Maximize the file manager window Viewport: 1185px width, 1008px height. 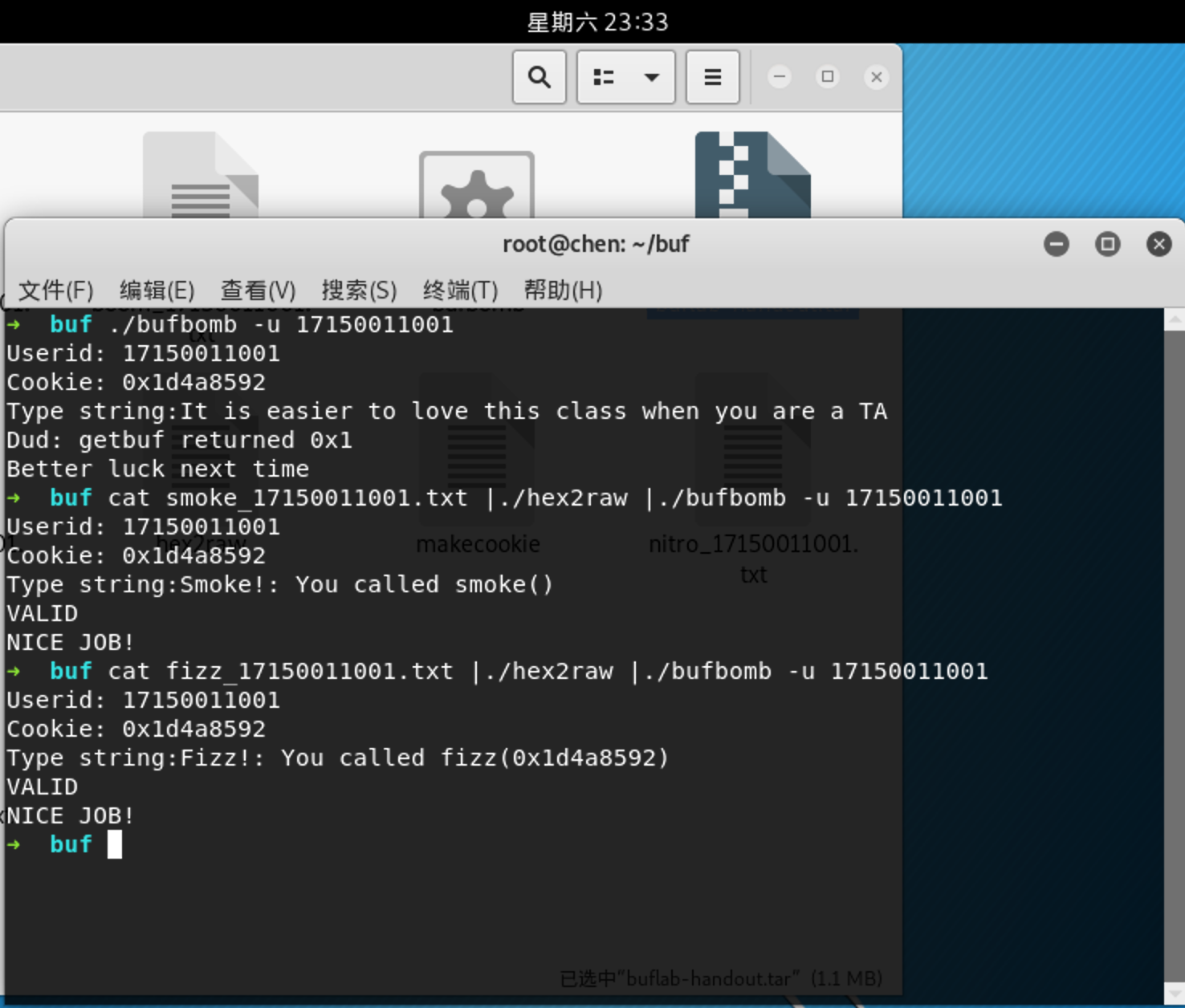[x=828, y=77]
